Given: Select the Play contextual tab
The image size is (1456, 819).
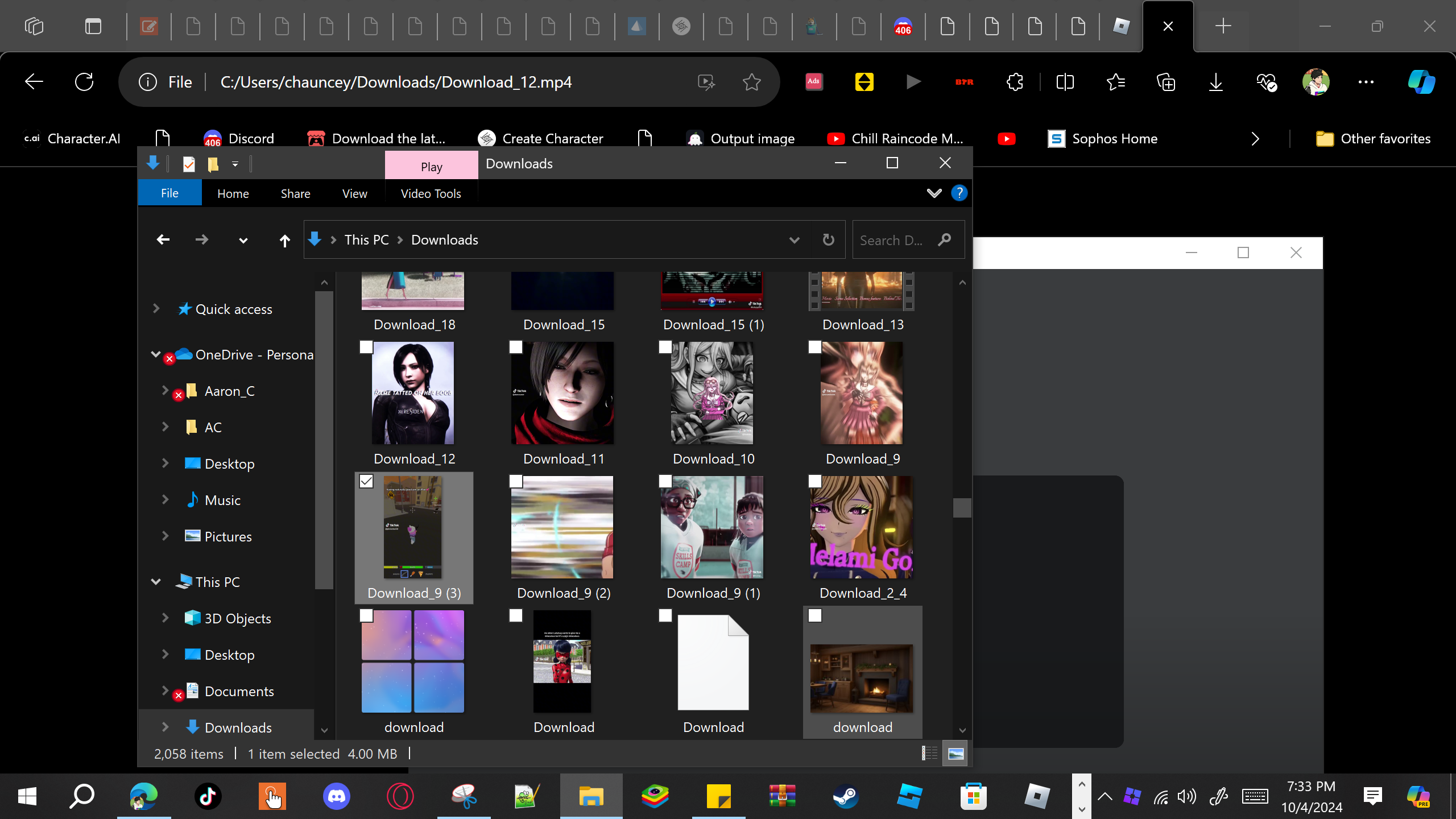Looking at the screenshot, I should 432,167.
